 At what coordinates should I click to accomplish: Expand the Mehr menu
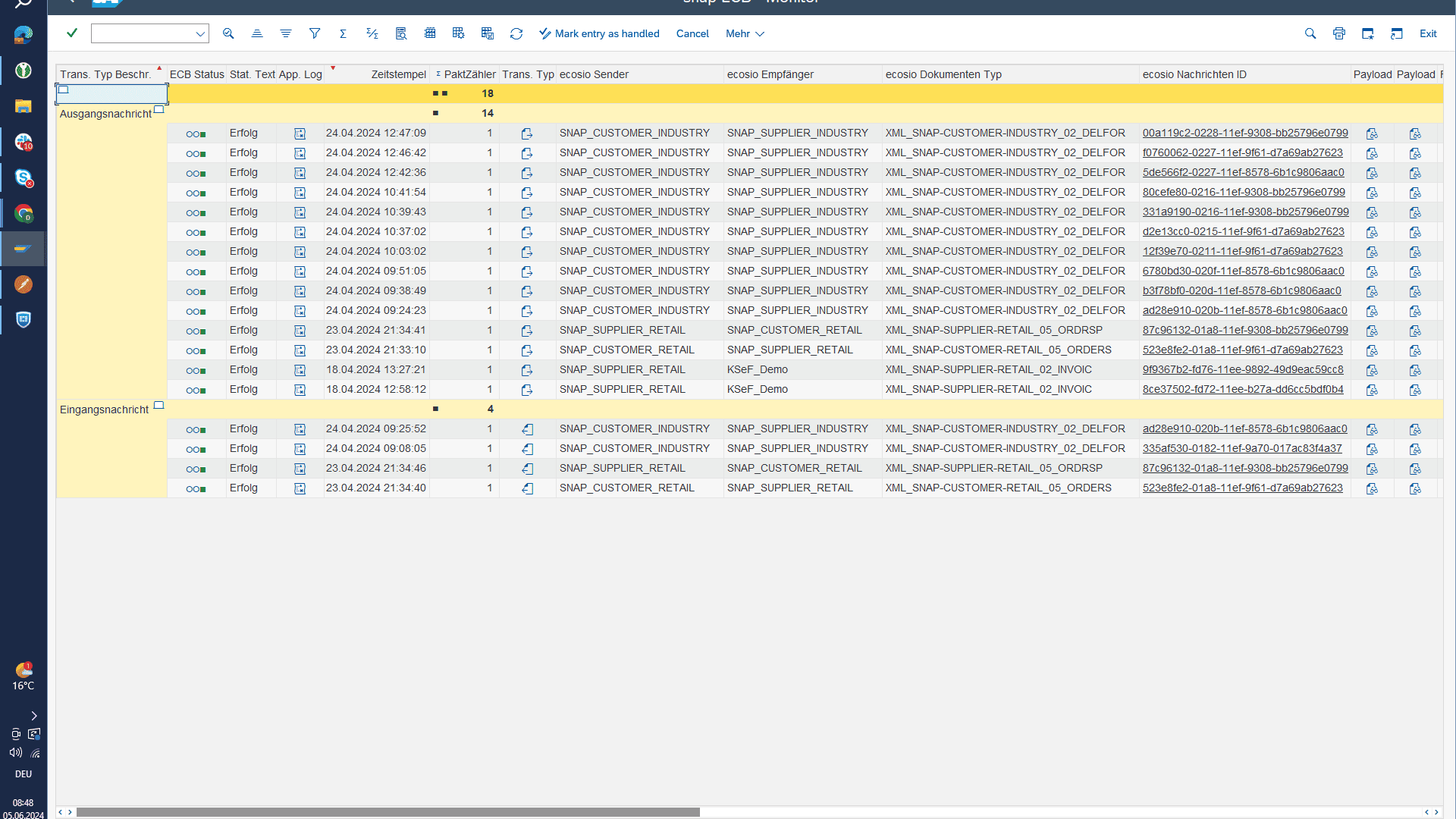(745, 33)
